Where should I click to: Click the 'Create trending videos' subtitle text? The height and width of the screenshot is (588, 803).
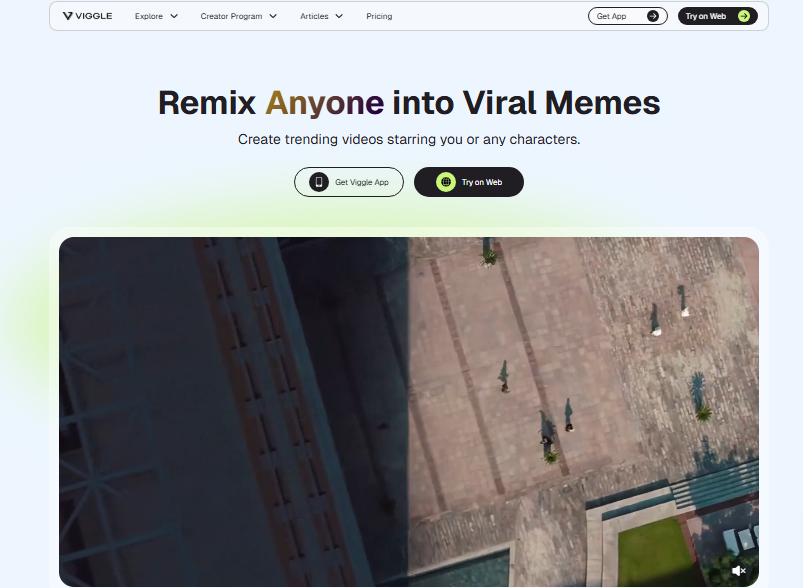pos(409,139)
